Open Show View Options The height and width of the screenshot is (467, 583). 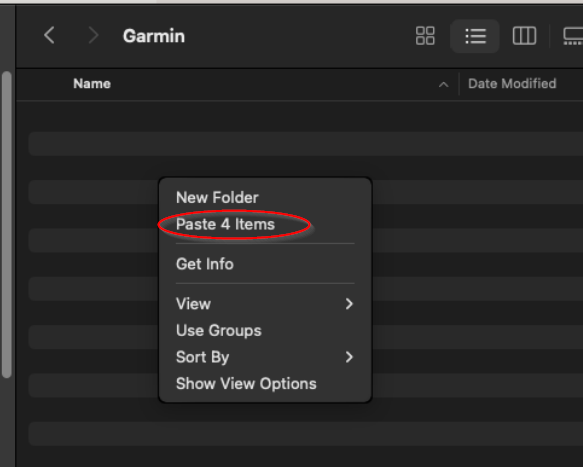tap(246, 384)
